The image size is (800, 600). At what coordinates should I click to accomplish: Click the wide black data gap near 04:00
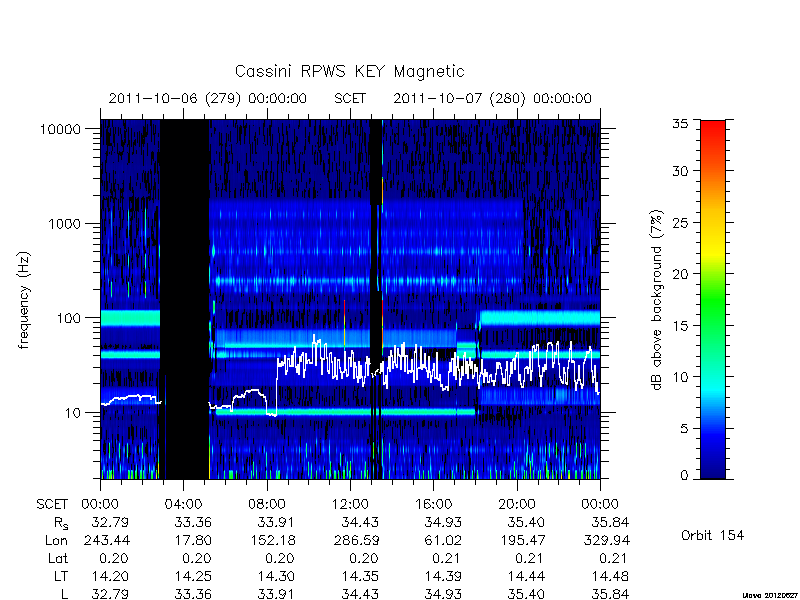pos(185,299)
